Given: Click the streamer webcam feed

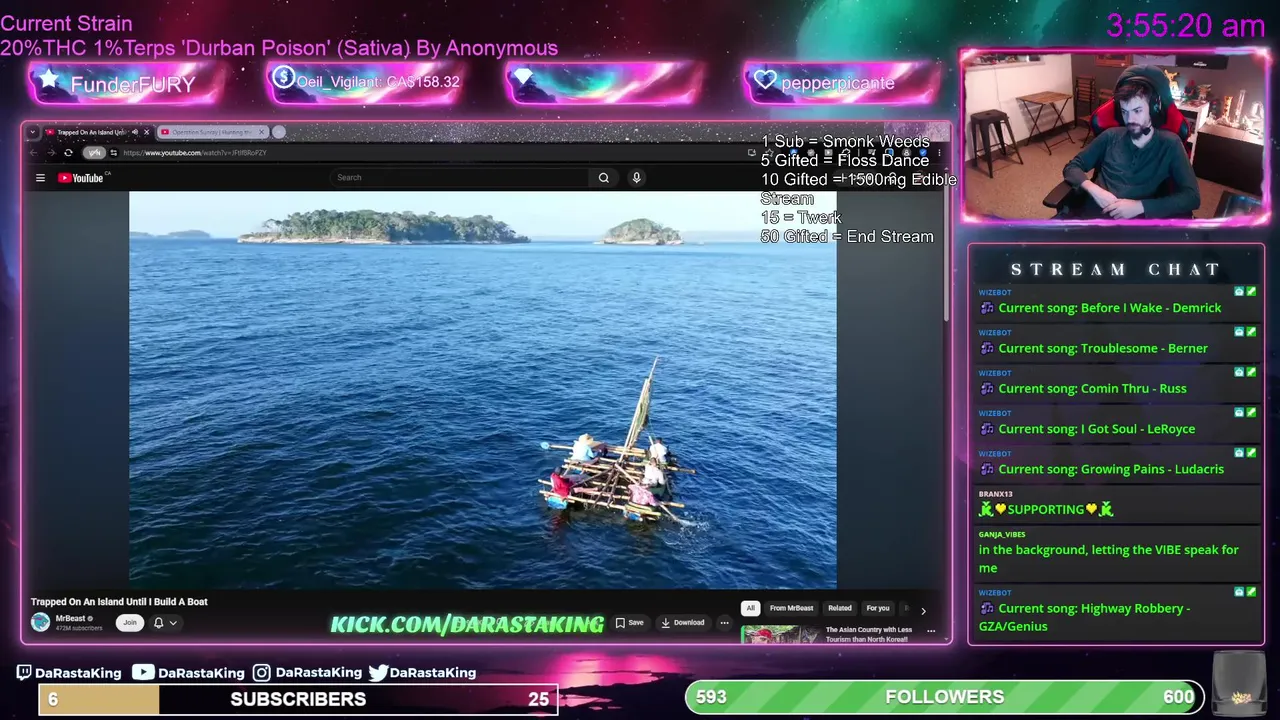Looking at the screenshot, I should click(x=1115, y=137).
